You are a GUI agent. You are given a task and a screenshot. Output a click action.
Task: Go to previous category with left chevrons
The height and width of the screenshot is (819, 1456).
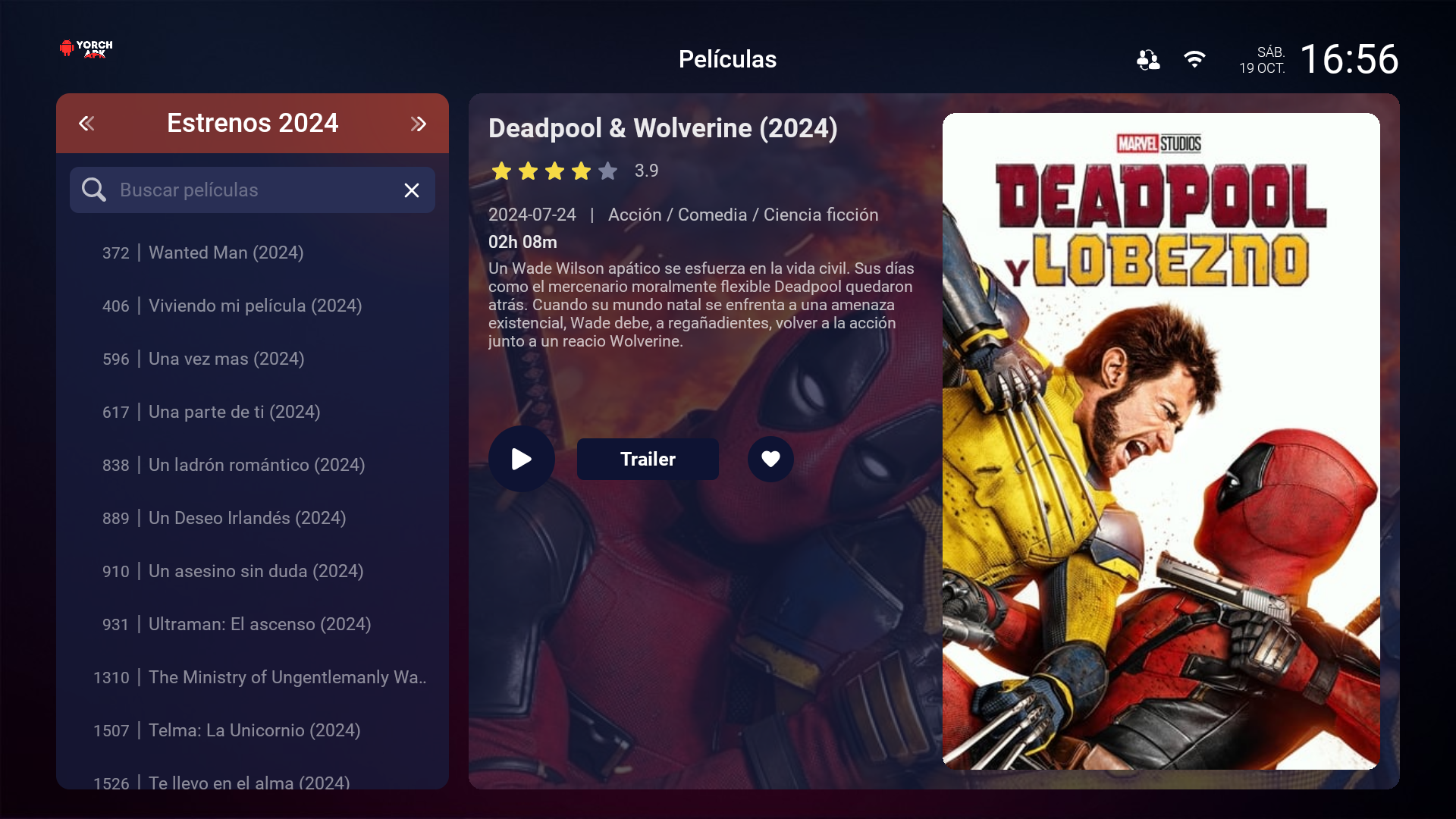pyautogui.click(x=86, y=124)
